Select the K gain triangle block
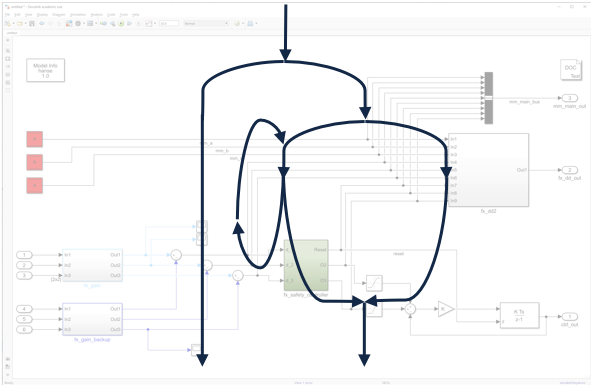 point(446,309)
